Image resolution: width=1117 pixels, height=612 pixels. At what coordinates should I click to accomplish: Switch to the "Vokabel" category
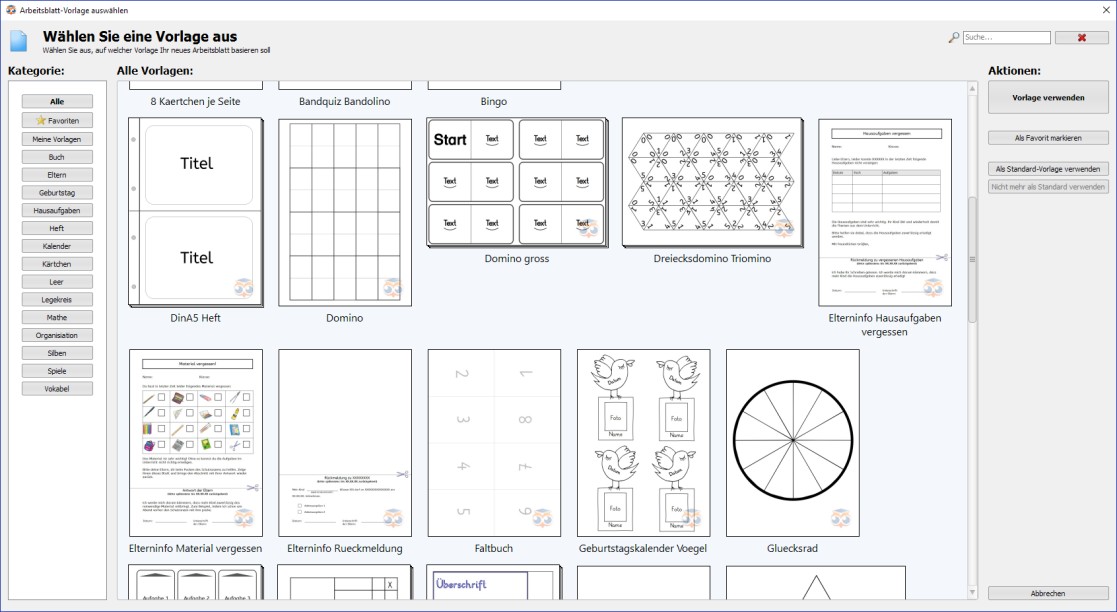coord(56,388)
